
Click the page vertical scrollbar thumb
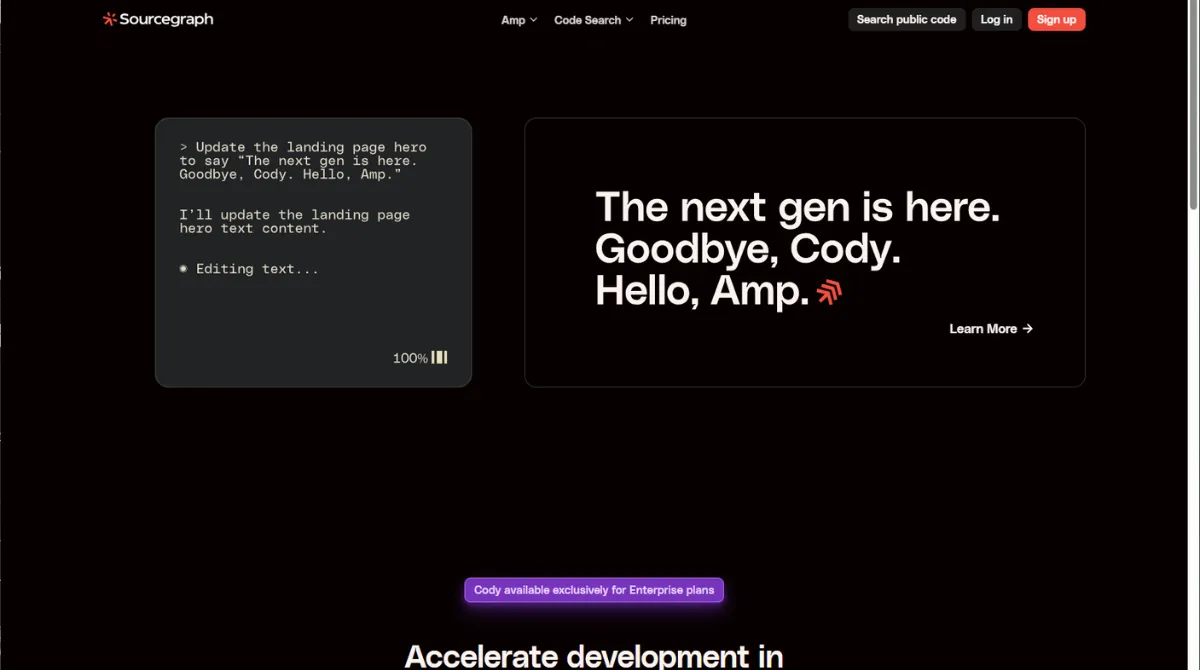pyautogui.click(x=1193, y=105)
